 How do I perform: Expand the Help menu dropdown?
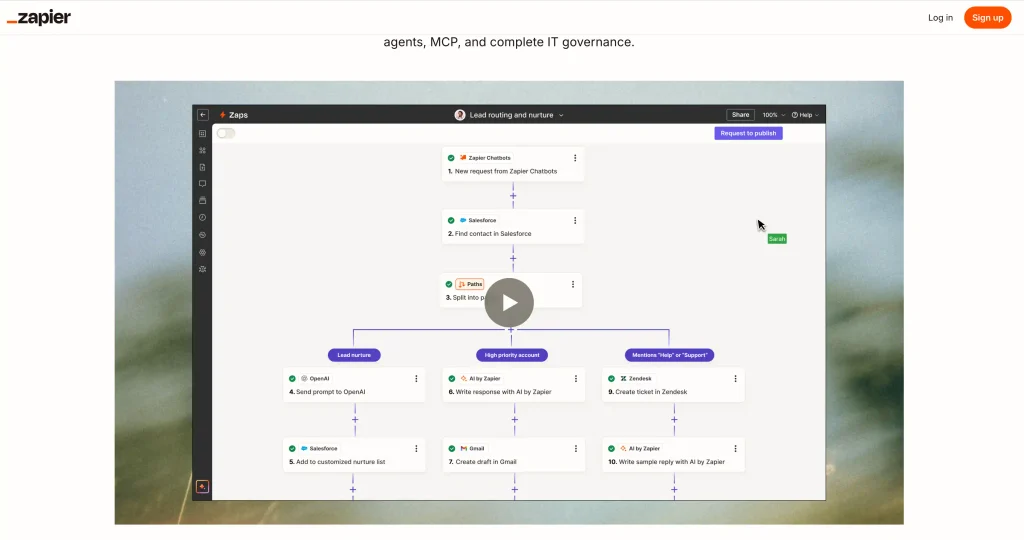click(x=805, y=115)
